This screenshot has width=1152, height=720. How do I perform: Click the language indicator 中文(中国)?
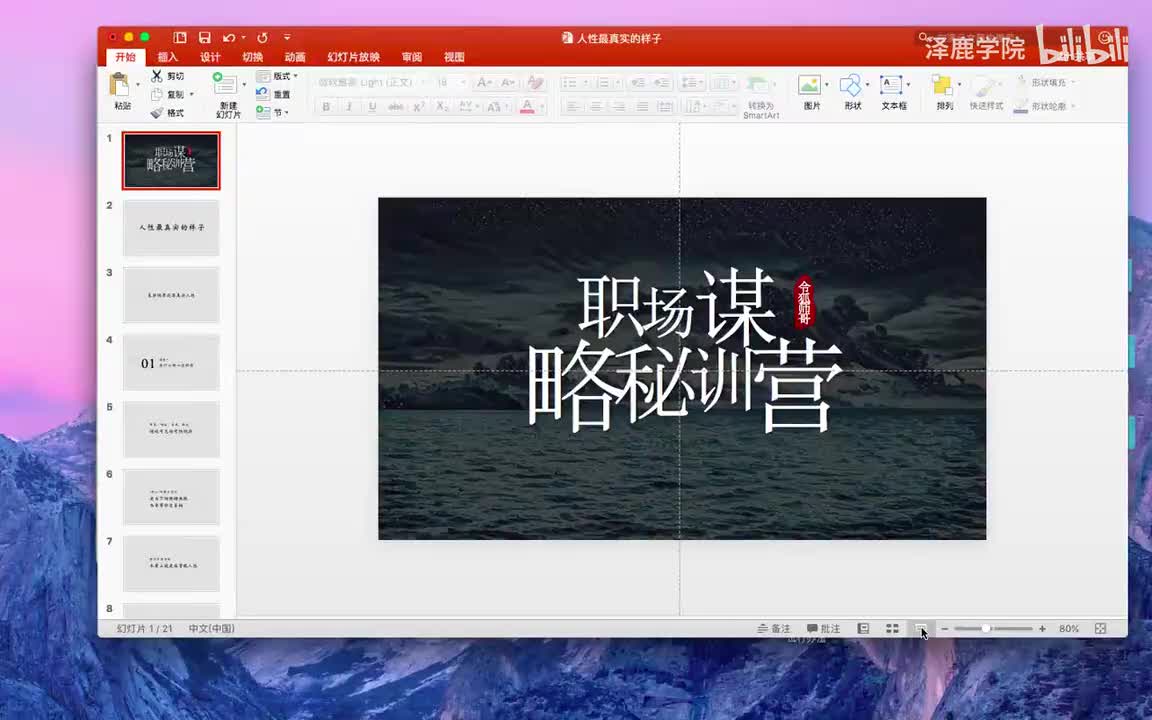[x=212, y=629]
